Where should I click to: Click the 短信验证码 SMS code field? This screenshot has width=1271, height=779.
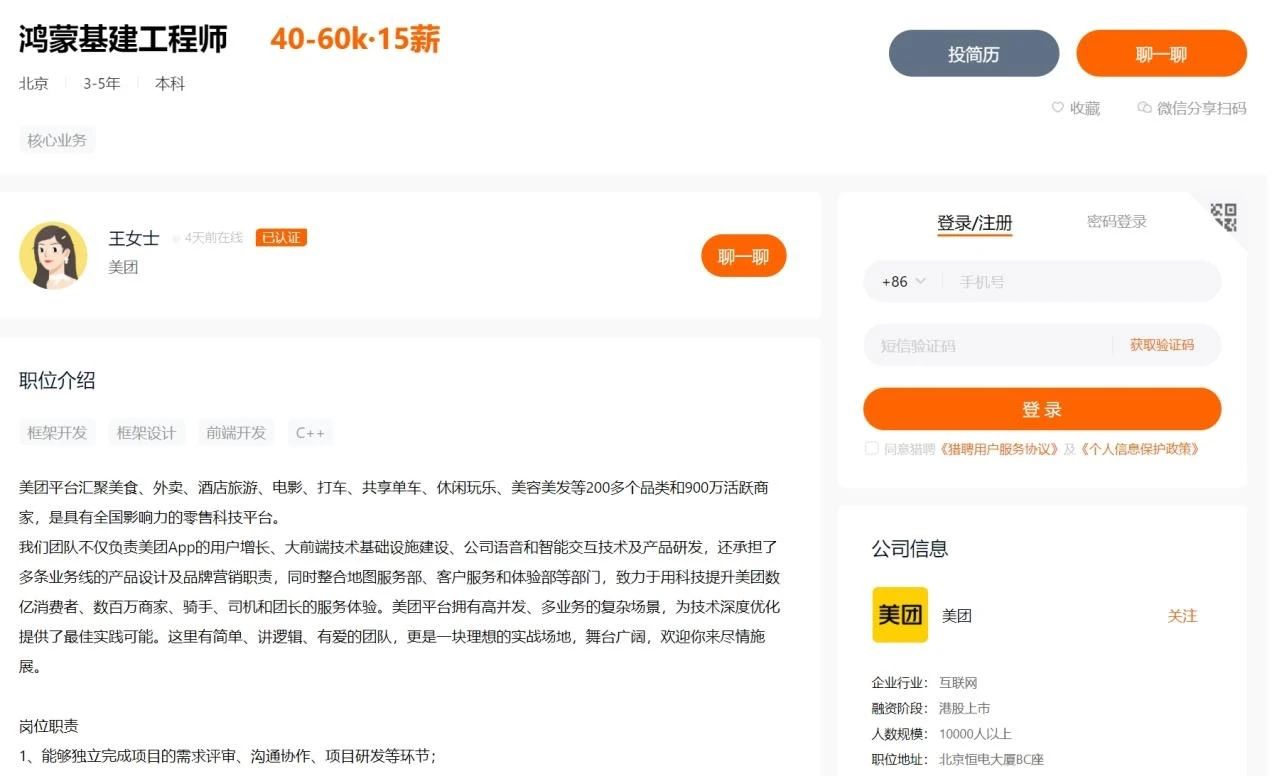[980, 345]
